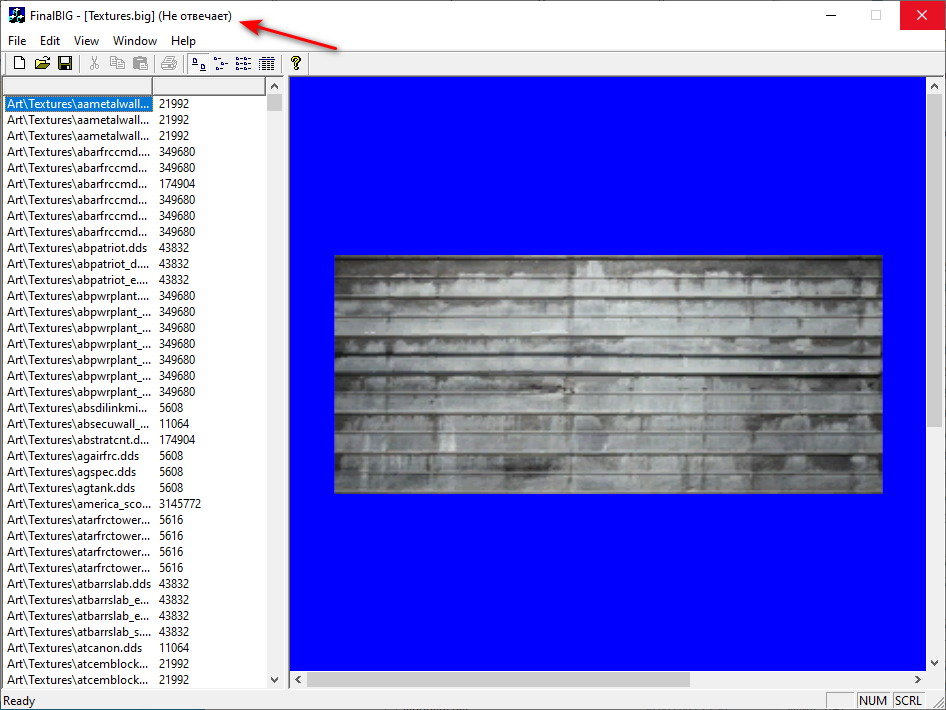
Task: Save archive using the floppy disk icon
Action: coord(65,63)
